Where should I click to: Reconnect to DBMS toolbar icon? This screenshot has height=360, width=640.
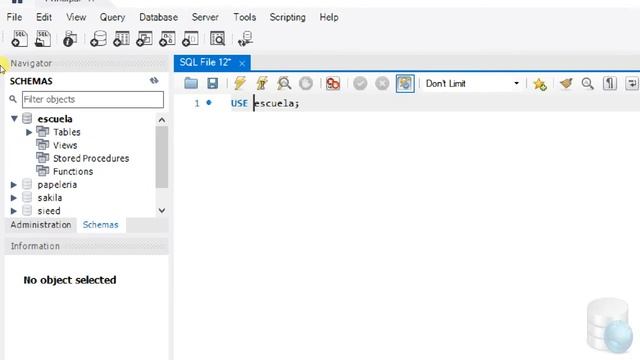click(x=245, y=39)
